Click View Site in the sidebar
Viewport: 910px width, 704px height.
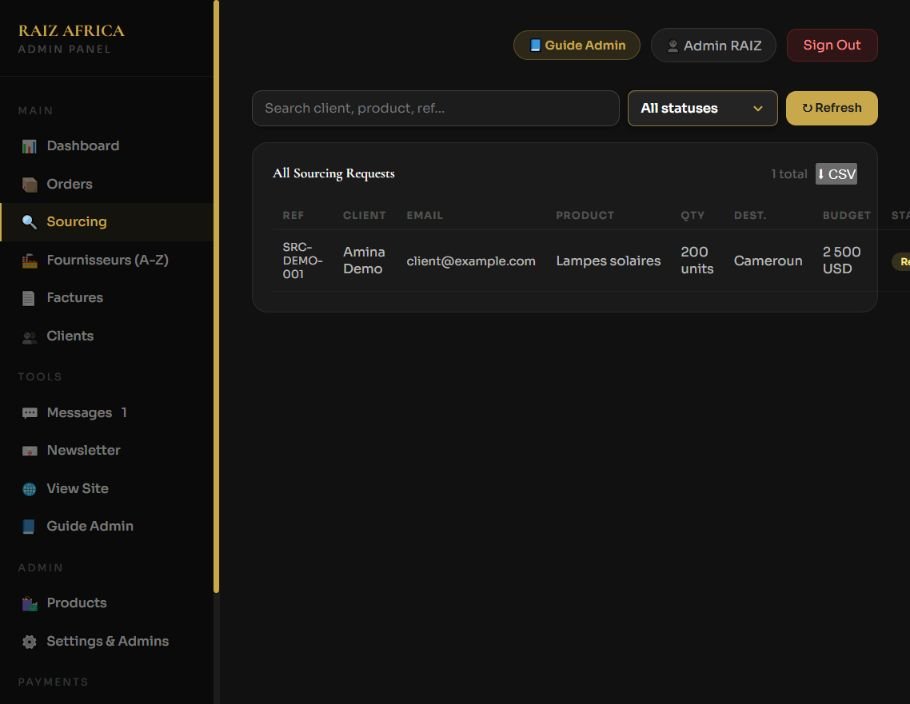coord(107,489)
